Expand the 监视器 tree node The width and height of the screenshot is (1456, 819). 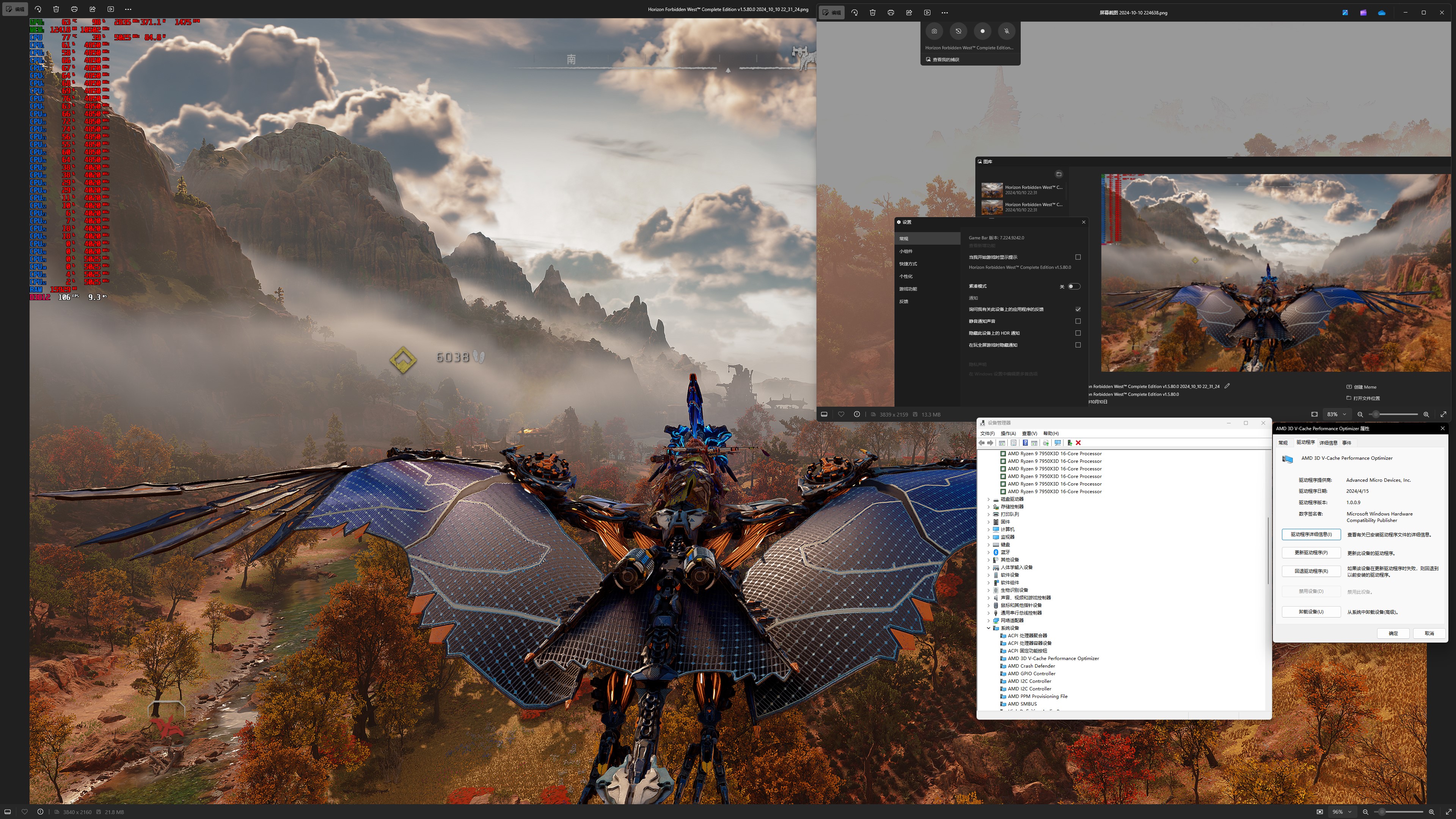pyautogui.click(x=989, y=537)
